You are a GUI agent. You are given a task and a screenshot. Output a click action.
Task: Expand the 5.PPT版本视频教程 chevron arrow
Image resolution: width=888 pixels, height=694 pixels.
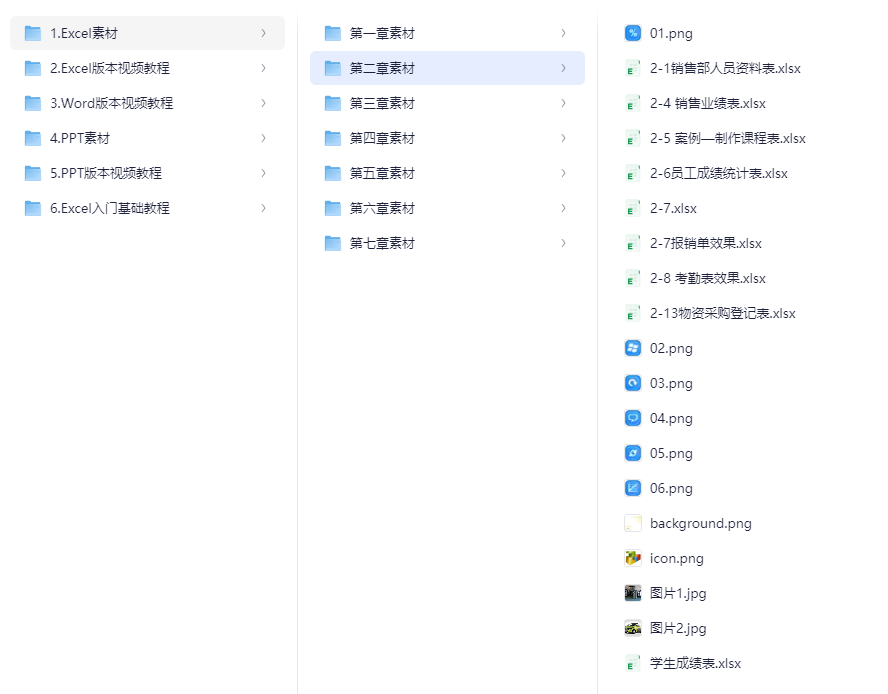tap(263, 173)
